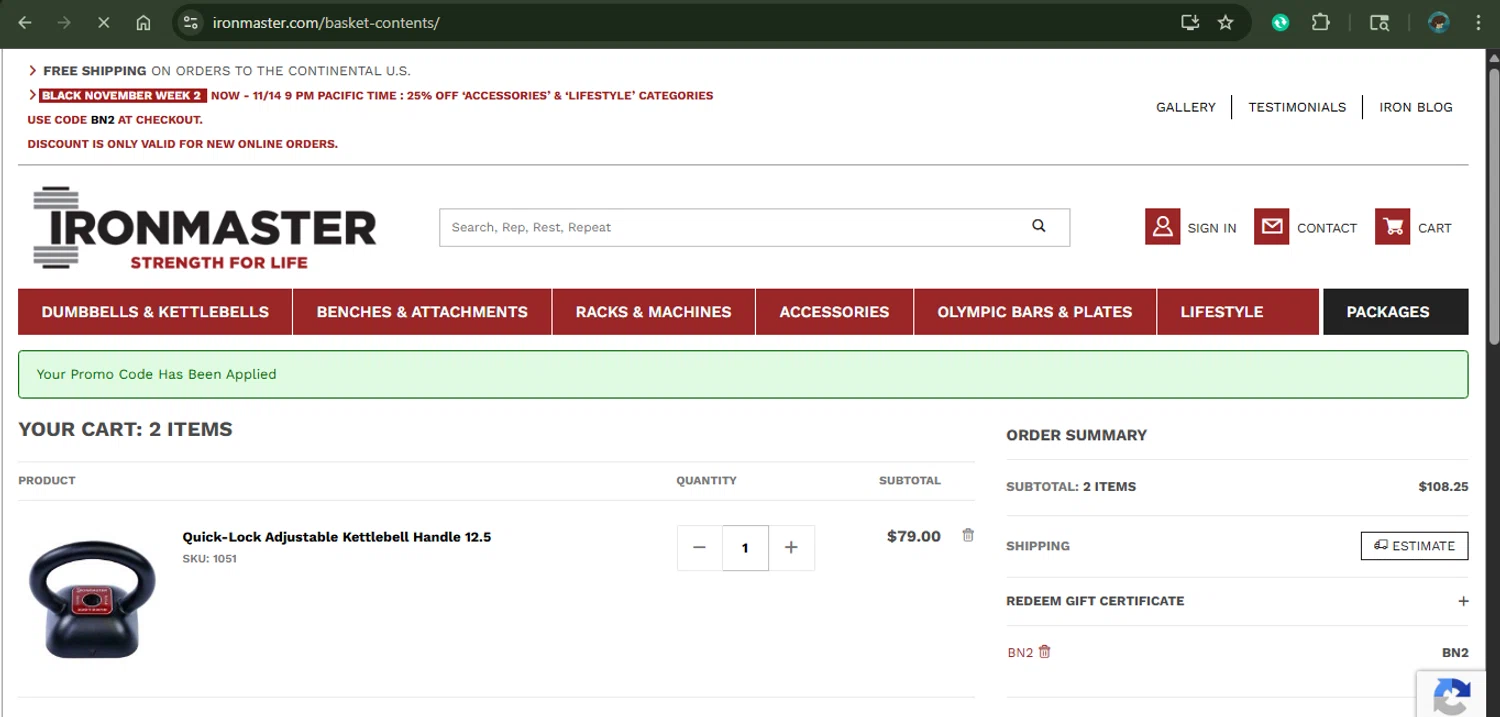This screenshot has height=717, width=1500.
Task: Increase kettlebell handle quantity with plus
Action: (x=791, y=548)
